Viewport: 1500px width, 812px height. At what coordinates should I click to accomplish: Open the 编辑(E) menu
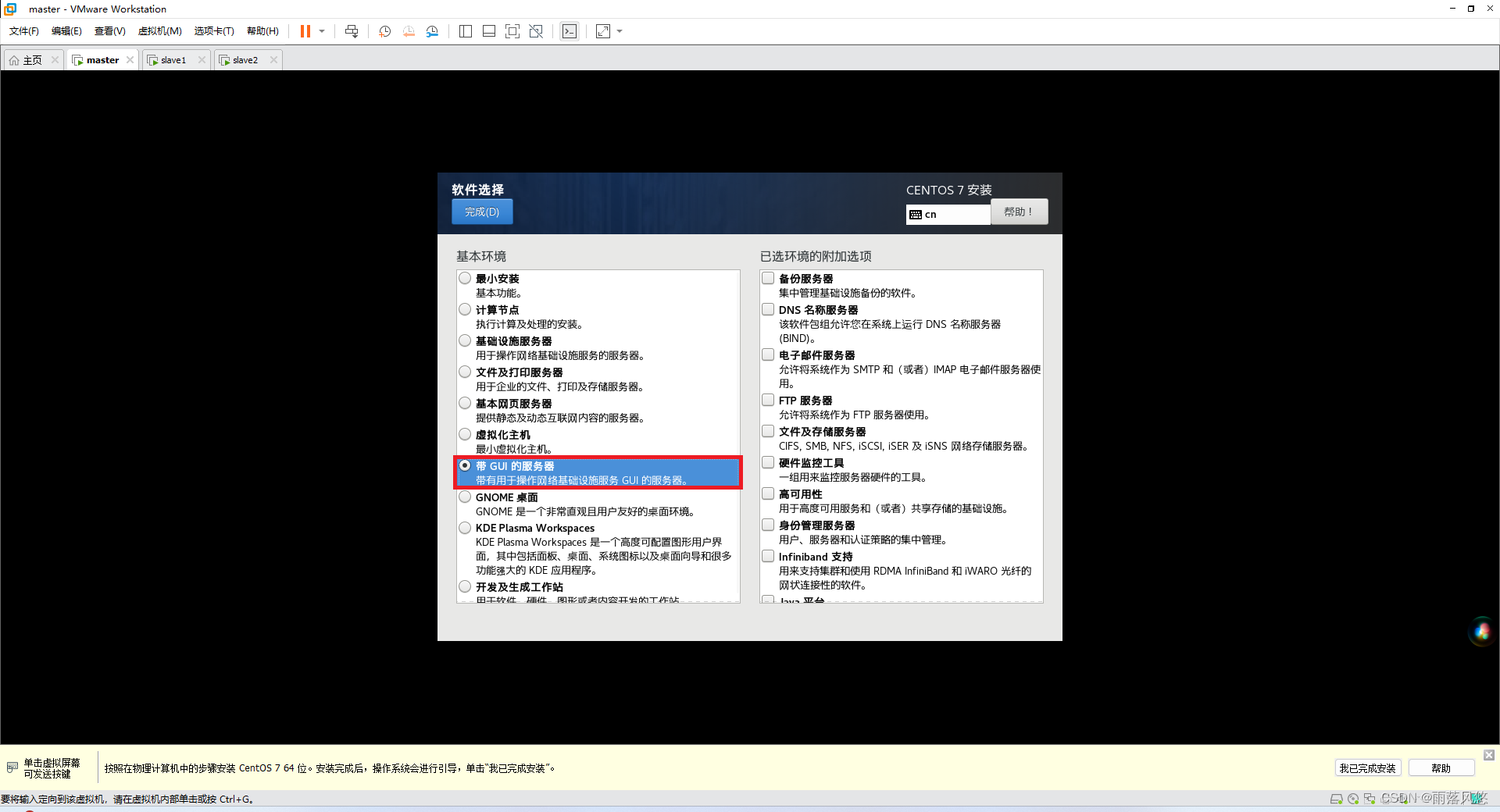(66, 31)
